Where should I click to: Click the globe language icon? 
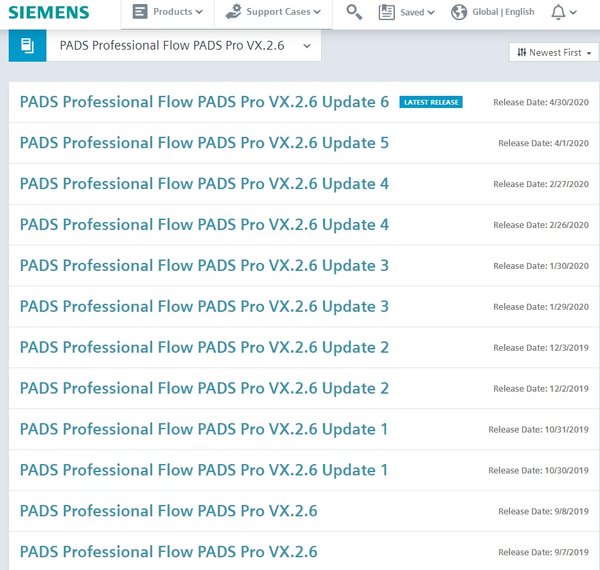tap(459, 12)
